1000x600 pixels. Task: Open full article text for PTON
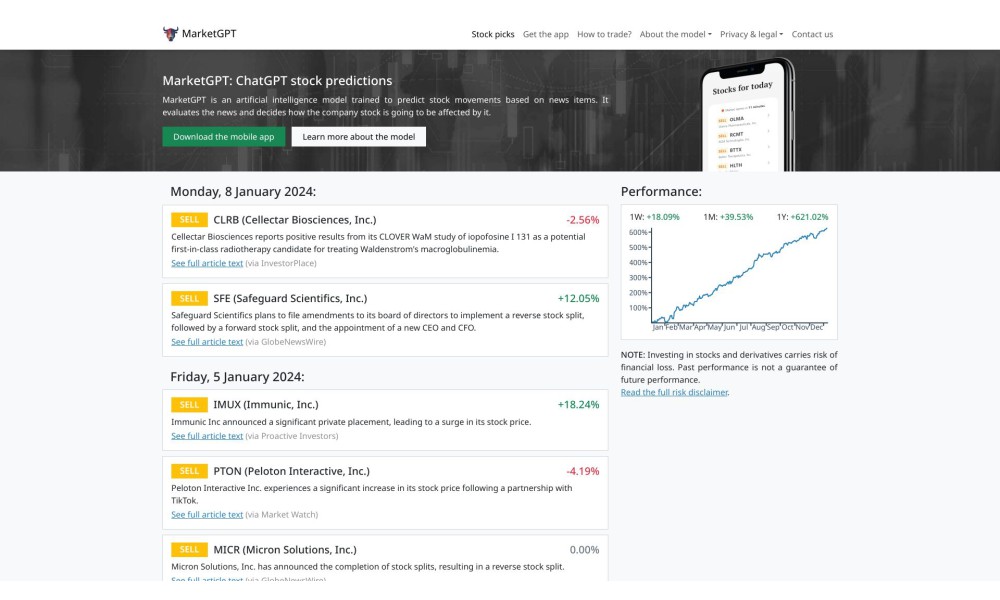coord(207,515)
